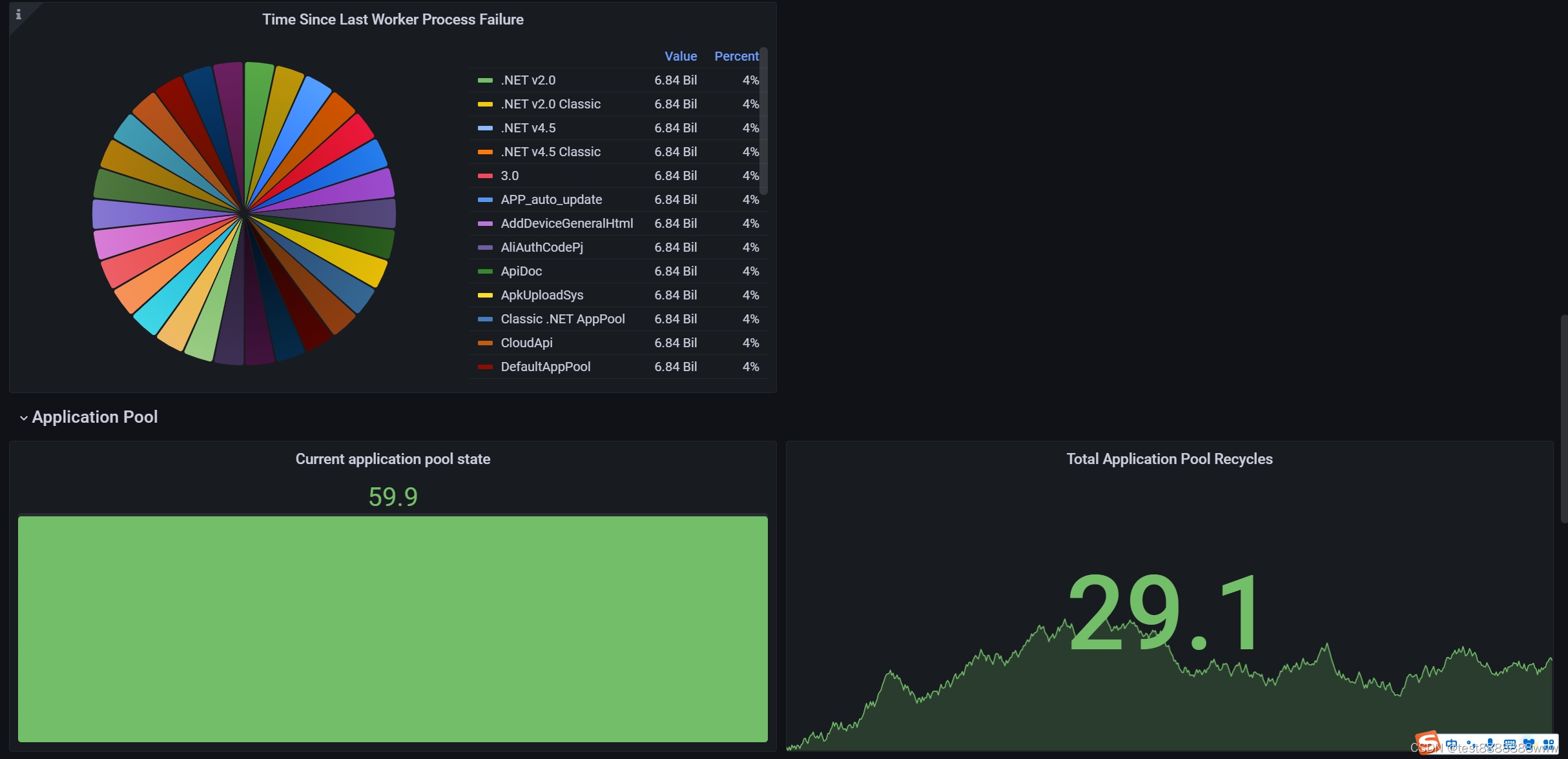Click the microphone voice input icon
Screen dimensions: 1568x759
[1489, 744]
